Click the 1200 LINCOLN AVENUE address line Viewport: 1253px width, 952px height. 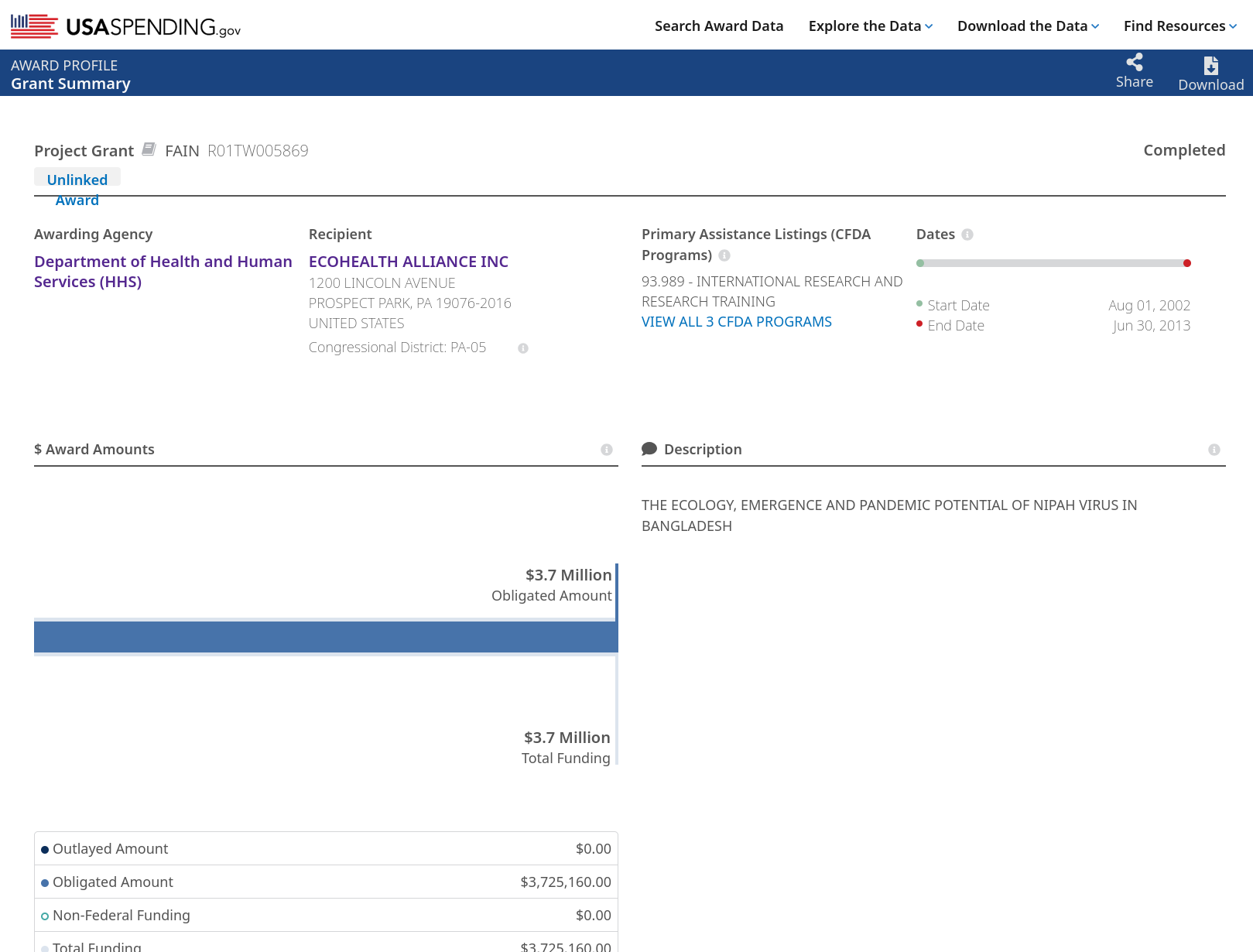[382, 283]
